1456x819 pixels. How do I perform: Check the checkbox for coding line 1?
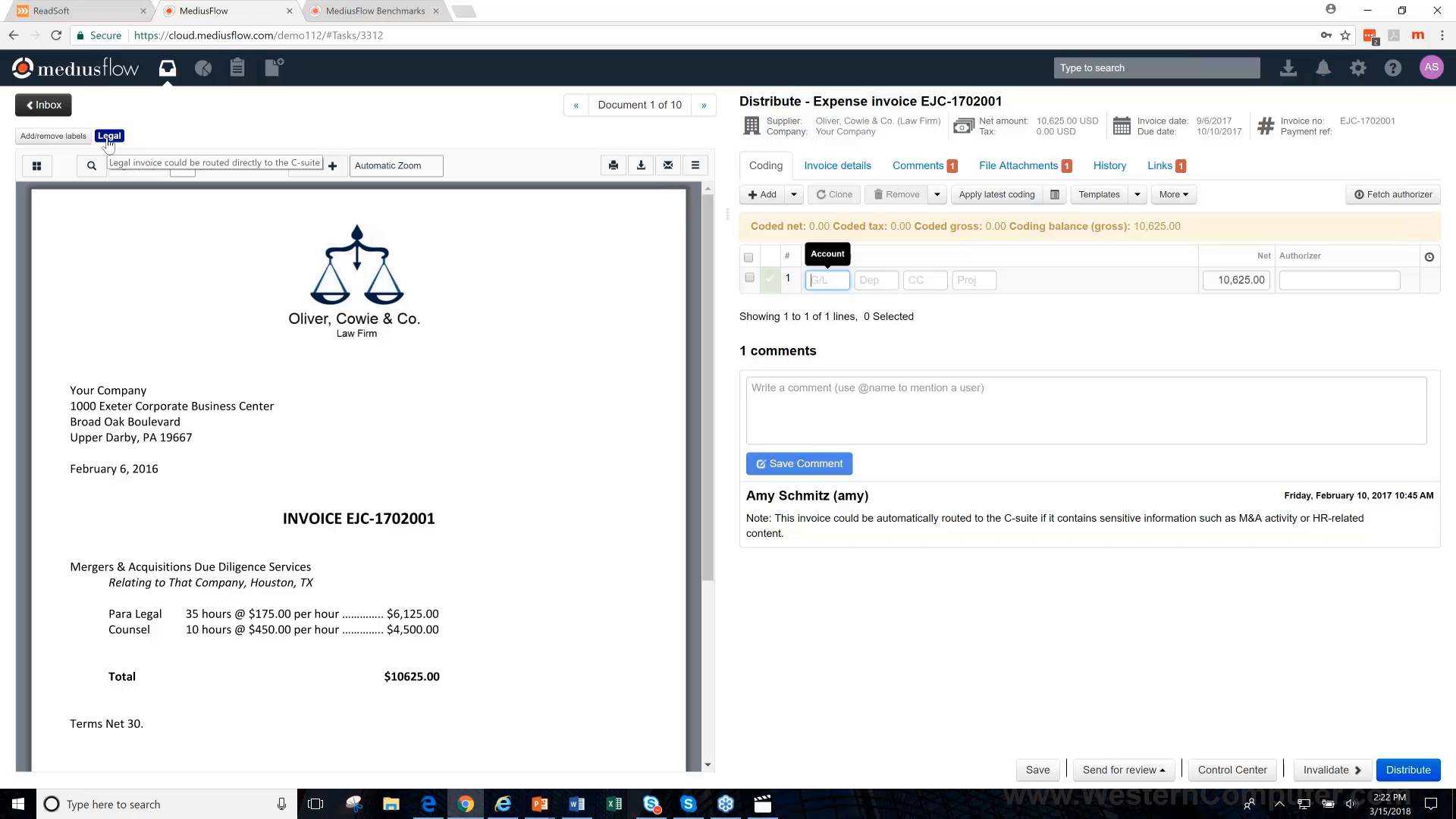[x=748, y=278]
